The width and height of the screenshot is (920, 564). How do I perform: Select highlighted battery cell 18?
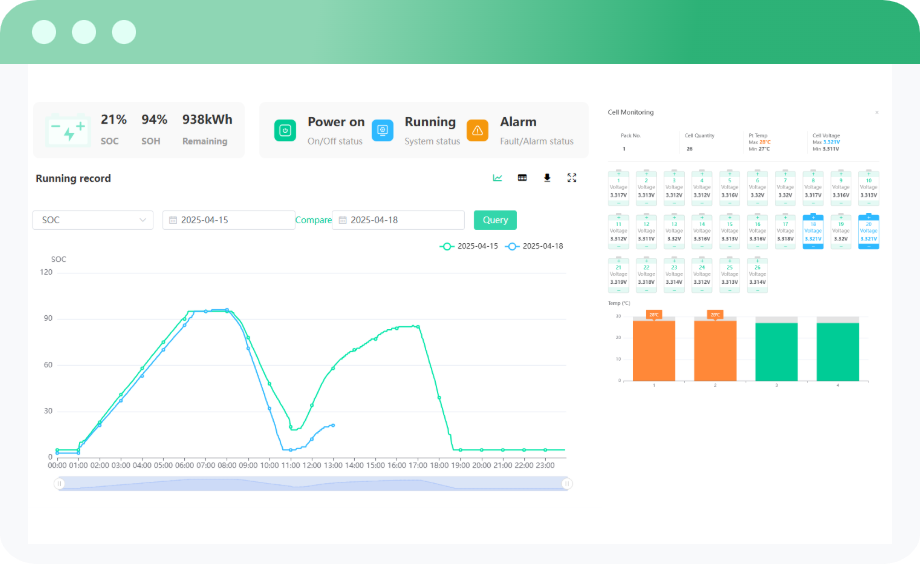point(813,231)
